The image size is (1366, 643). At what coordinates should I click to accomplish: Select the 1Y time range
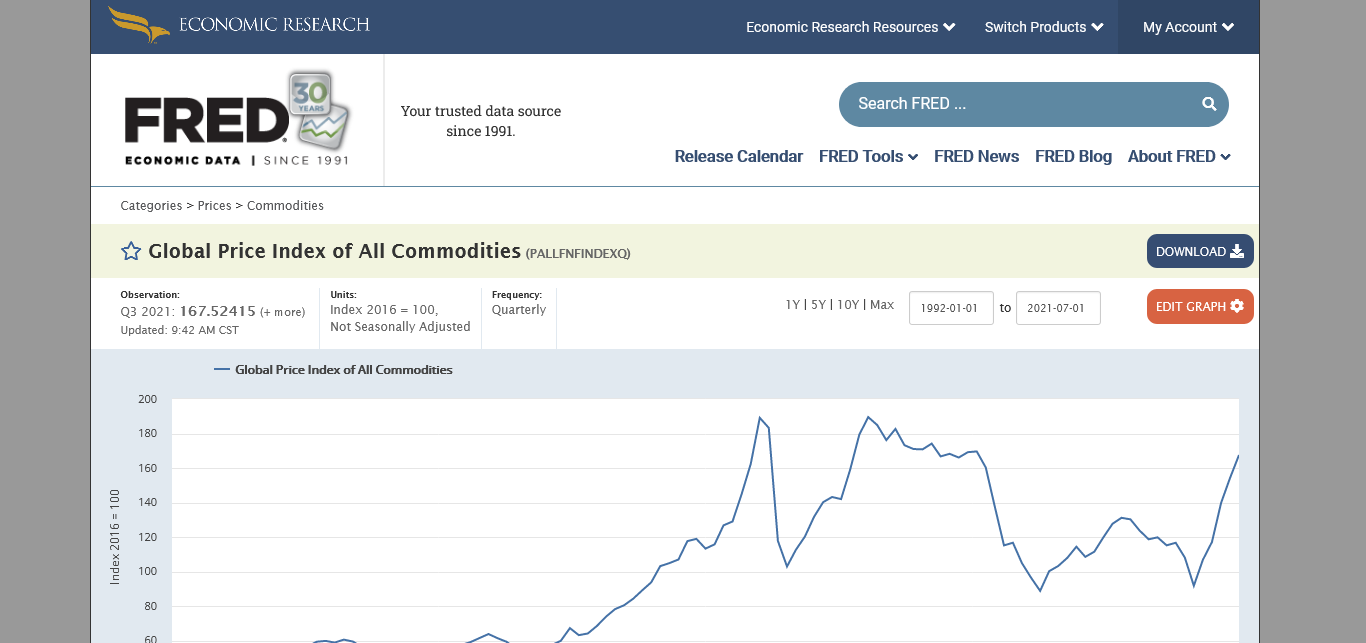click(x=792, y=305)
